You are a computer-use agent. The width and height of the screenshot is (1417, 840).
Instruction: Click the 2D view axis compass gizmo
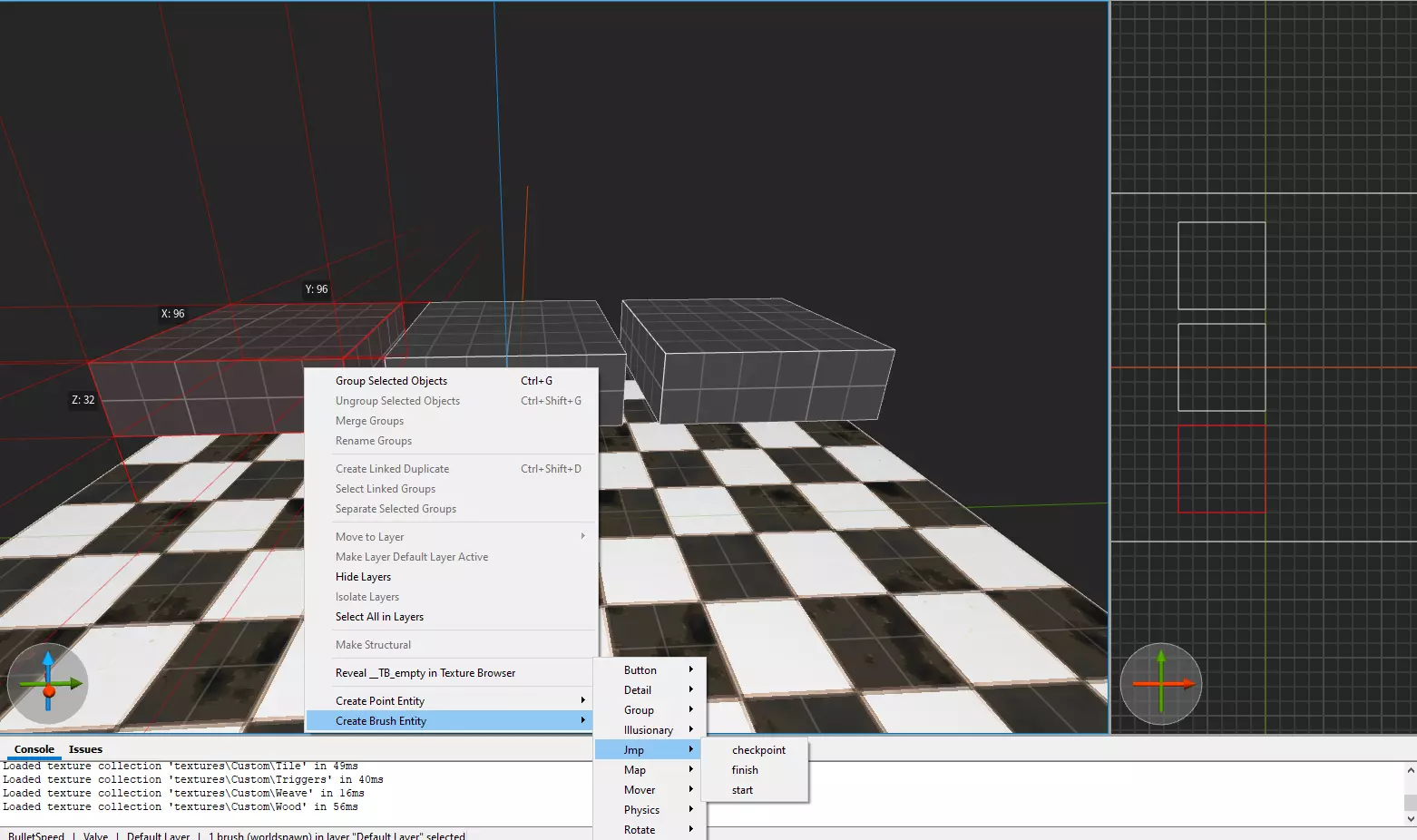pos(1160,683)
